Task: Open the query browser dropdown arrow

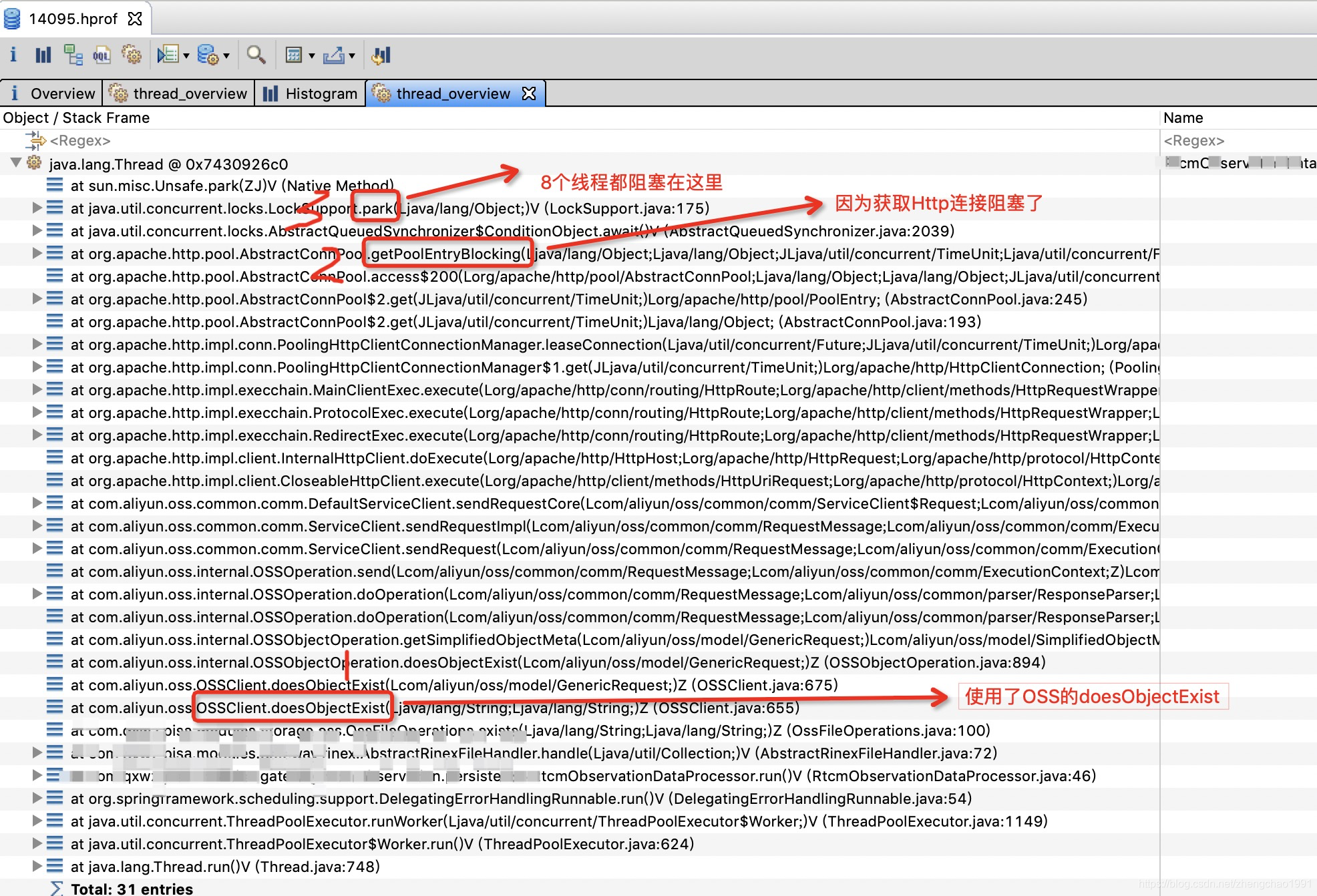Action: pyautogui.click(x=186, y=55)
